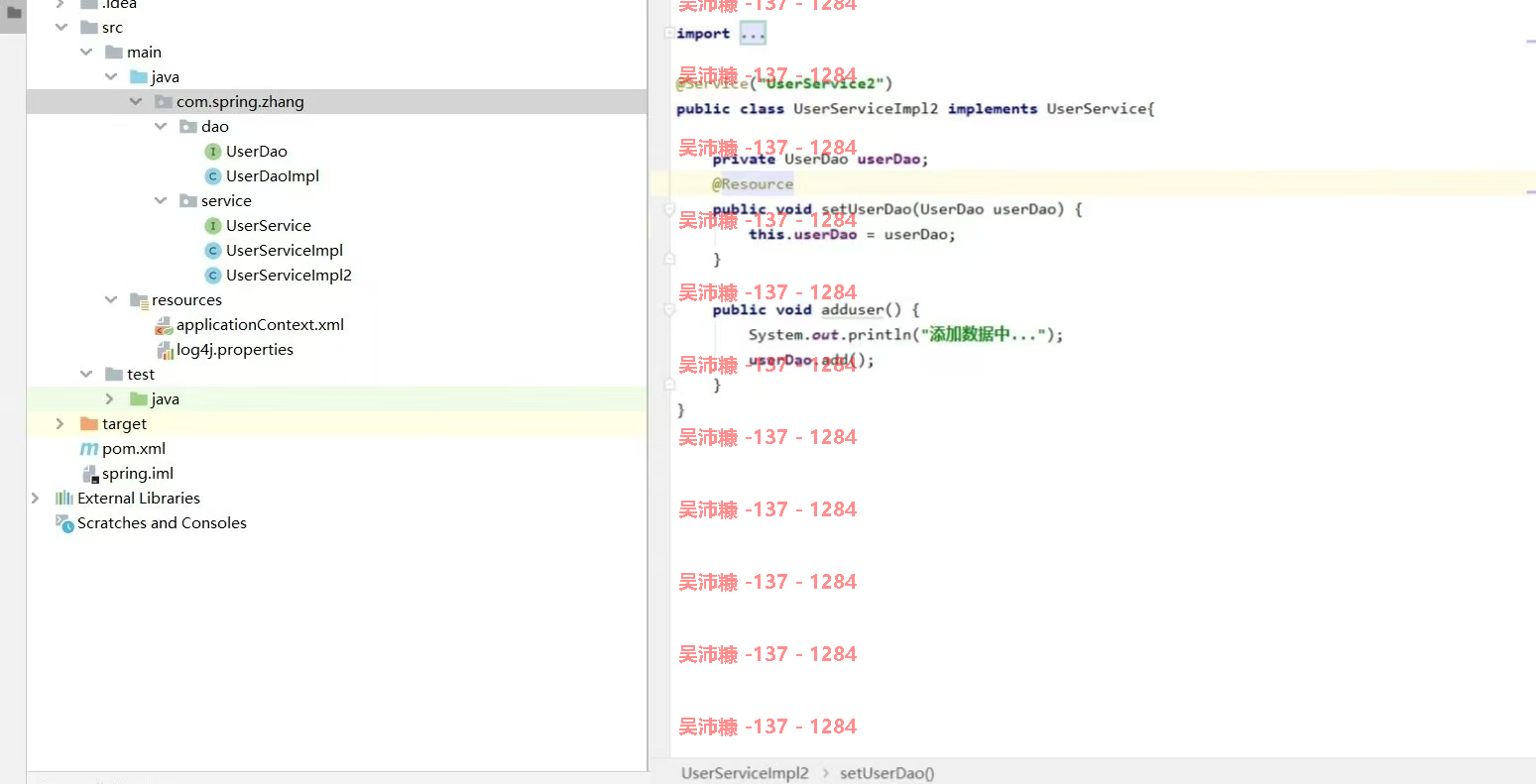Viewport: 1536px width, 784px height.
Task: Click the External Libraries icon
Action: coord(64,499)
